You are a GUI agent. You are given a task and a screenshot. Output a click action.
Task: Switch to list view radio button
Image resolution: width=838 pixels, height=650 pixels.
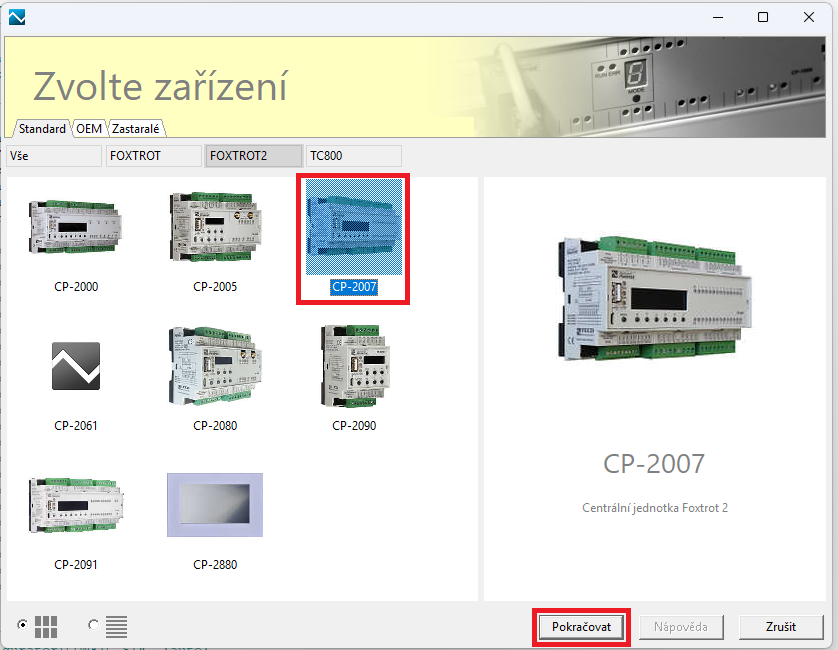94,625
